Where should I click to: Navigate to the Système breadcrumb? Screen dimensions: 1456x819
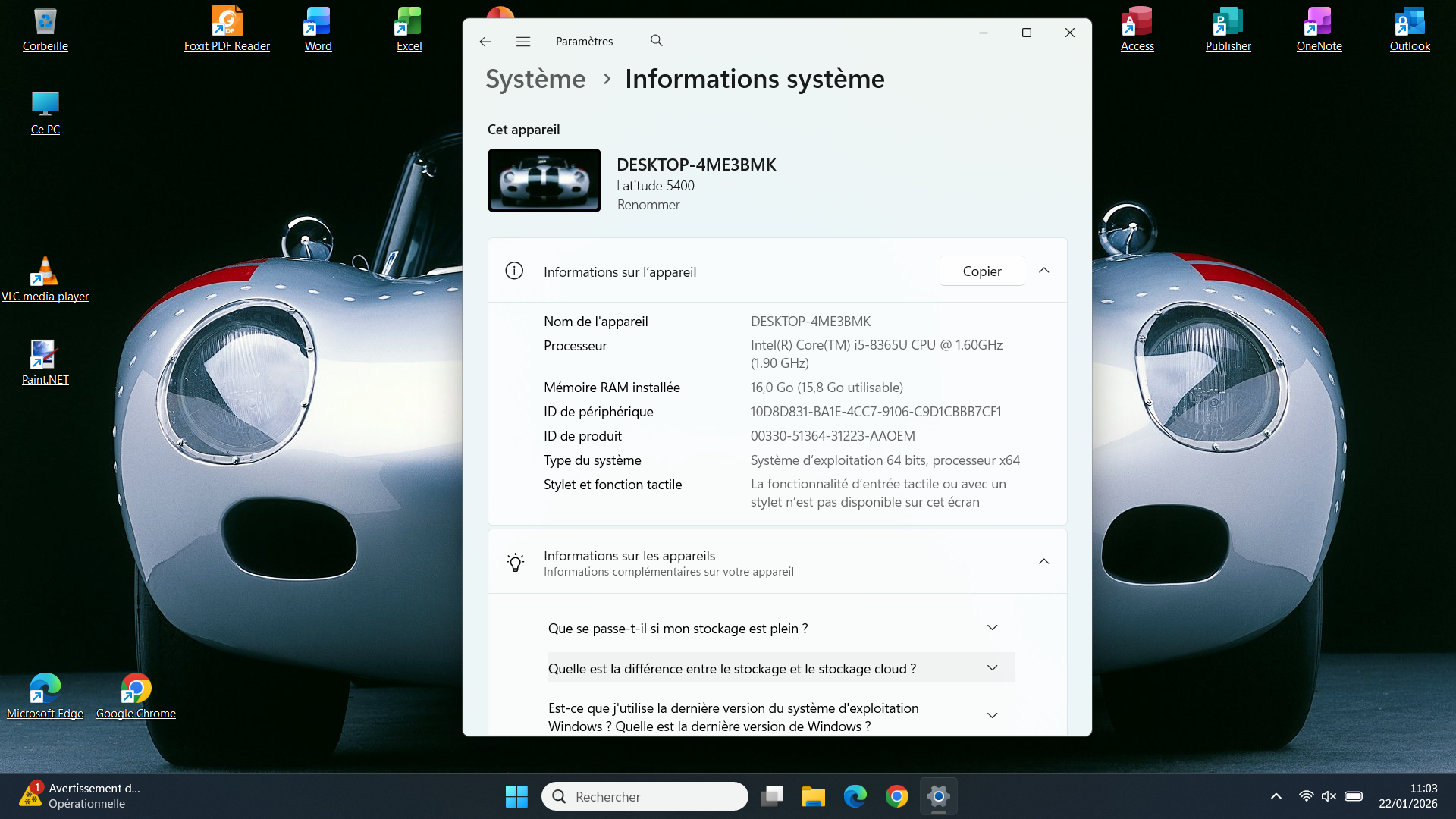(535, 79)
